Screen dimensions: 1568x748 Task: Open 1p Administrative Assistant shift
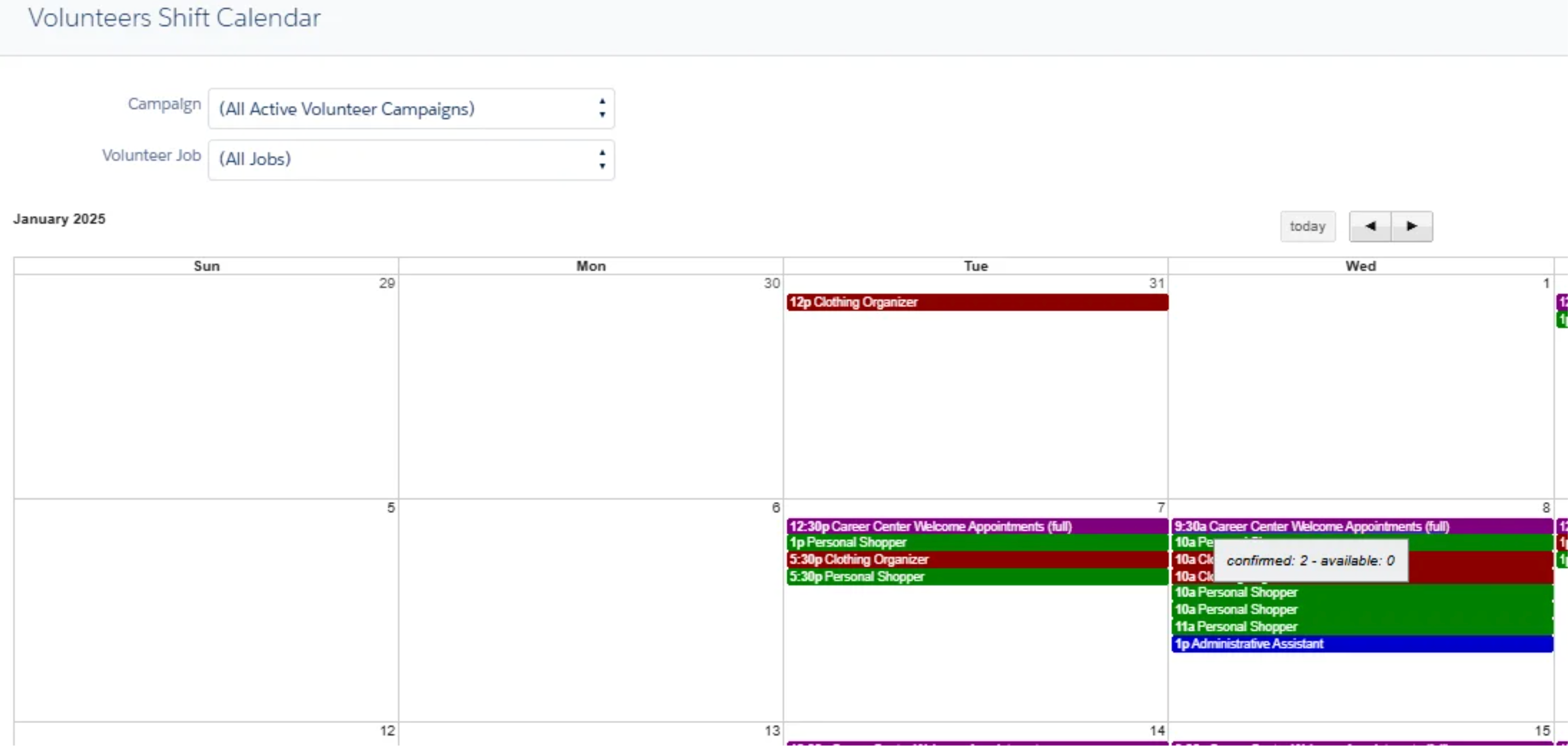1362,644
